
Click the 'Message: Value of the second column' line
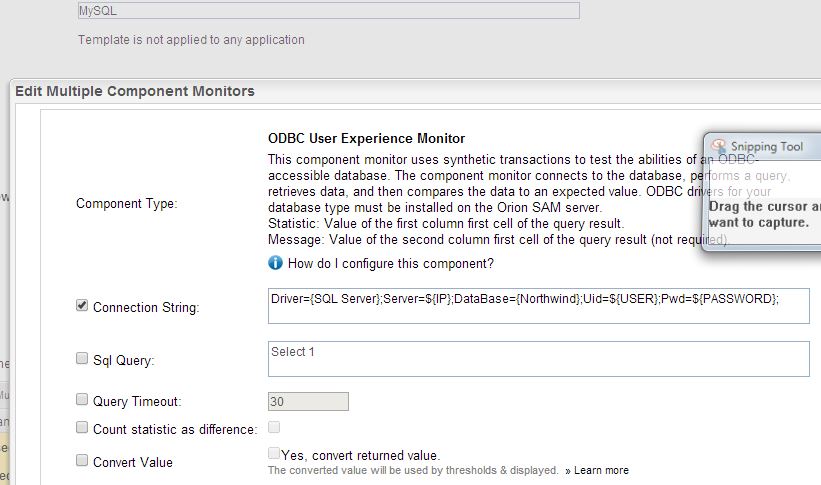(497, 240)
